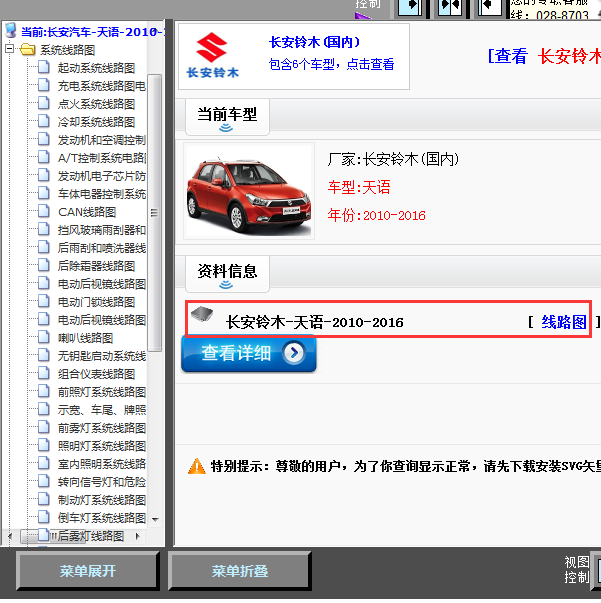Click the panel layout icon with right-pointing arrow
601x603 pixels.
coord(410,7)
